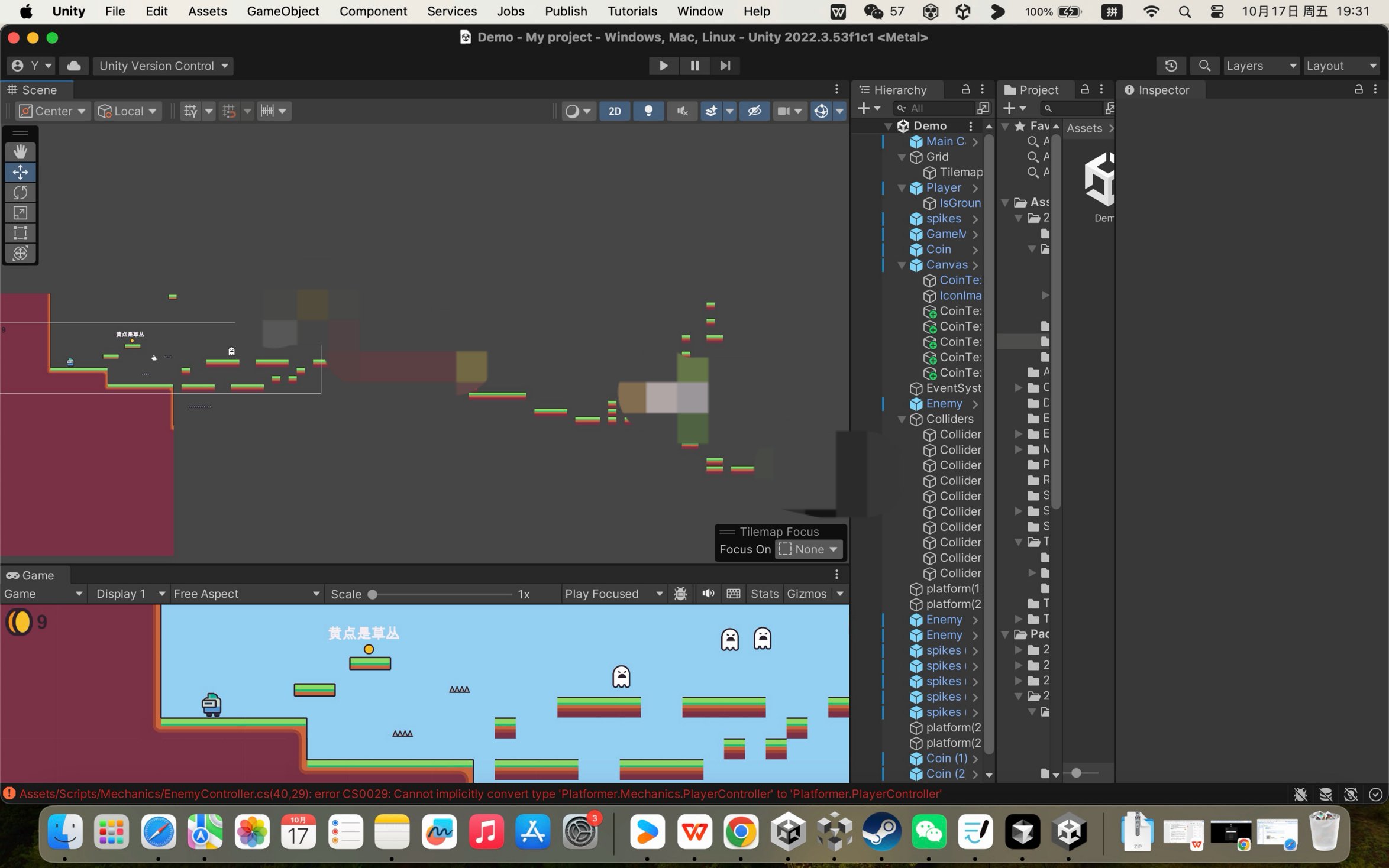Select the Hand view tool
The image size is (1389, 868).
[20, 152]
